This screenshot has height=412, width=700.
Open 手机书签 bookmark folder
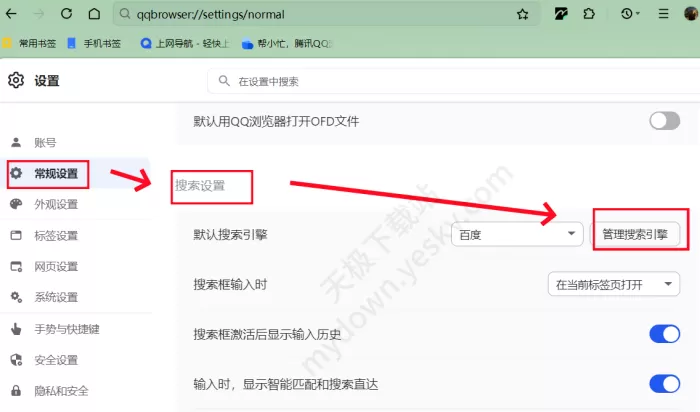coord(94,43)
